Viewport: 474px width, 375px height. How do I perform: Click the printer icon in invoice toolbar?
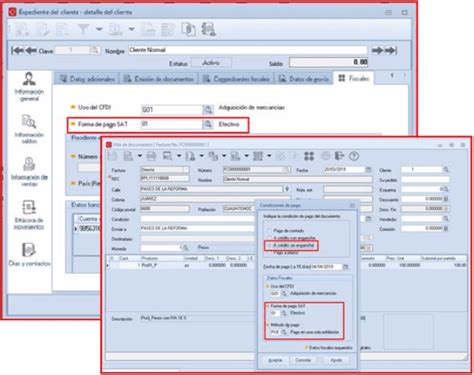[x=151, y=156]
